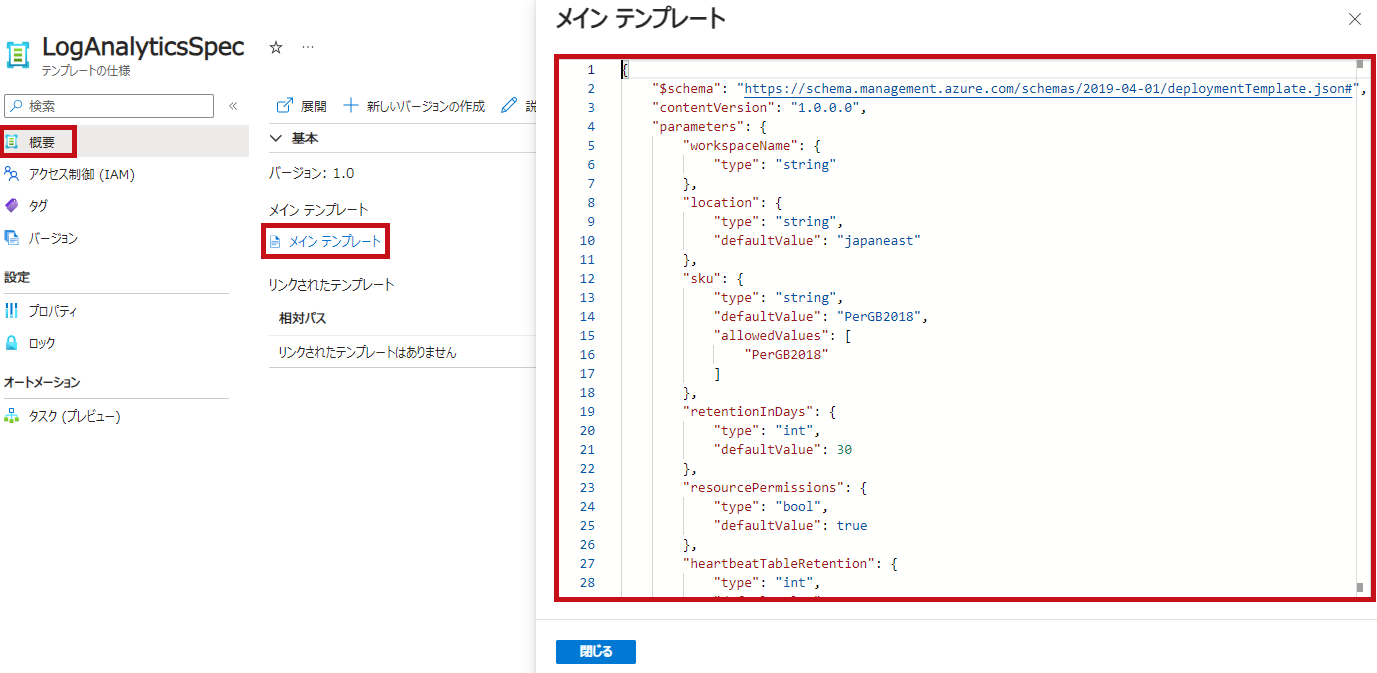
Task: Click the 相対パス column header
Action: click(x=302, y=318)
